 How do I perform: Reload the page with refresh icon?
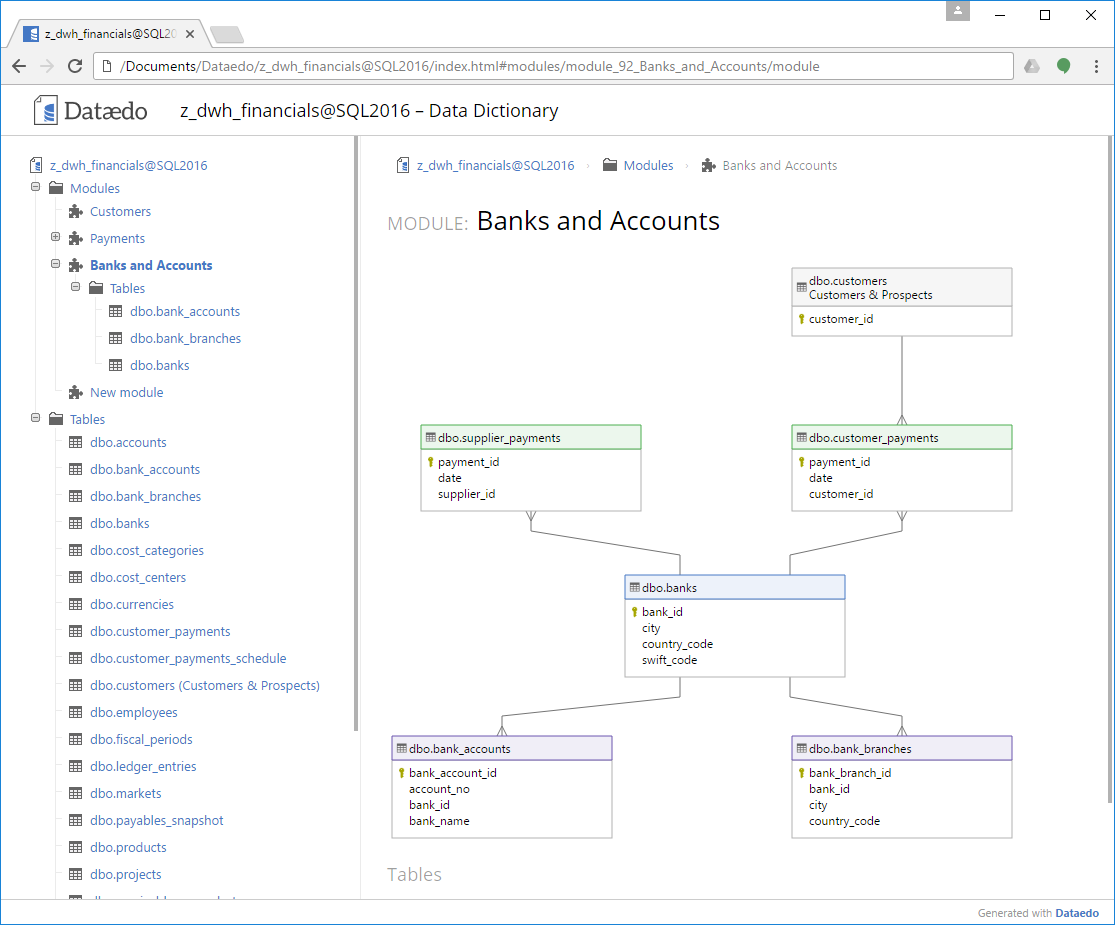coord(75,66)
